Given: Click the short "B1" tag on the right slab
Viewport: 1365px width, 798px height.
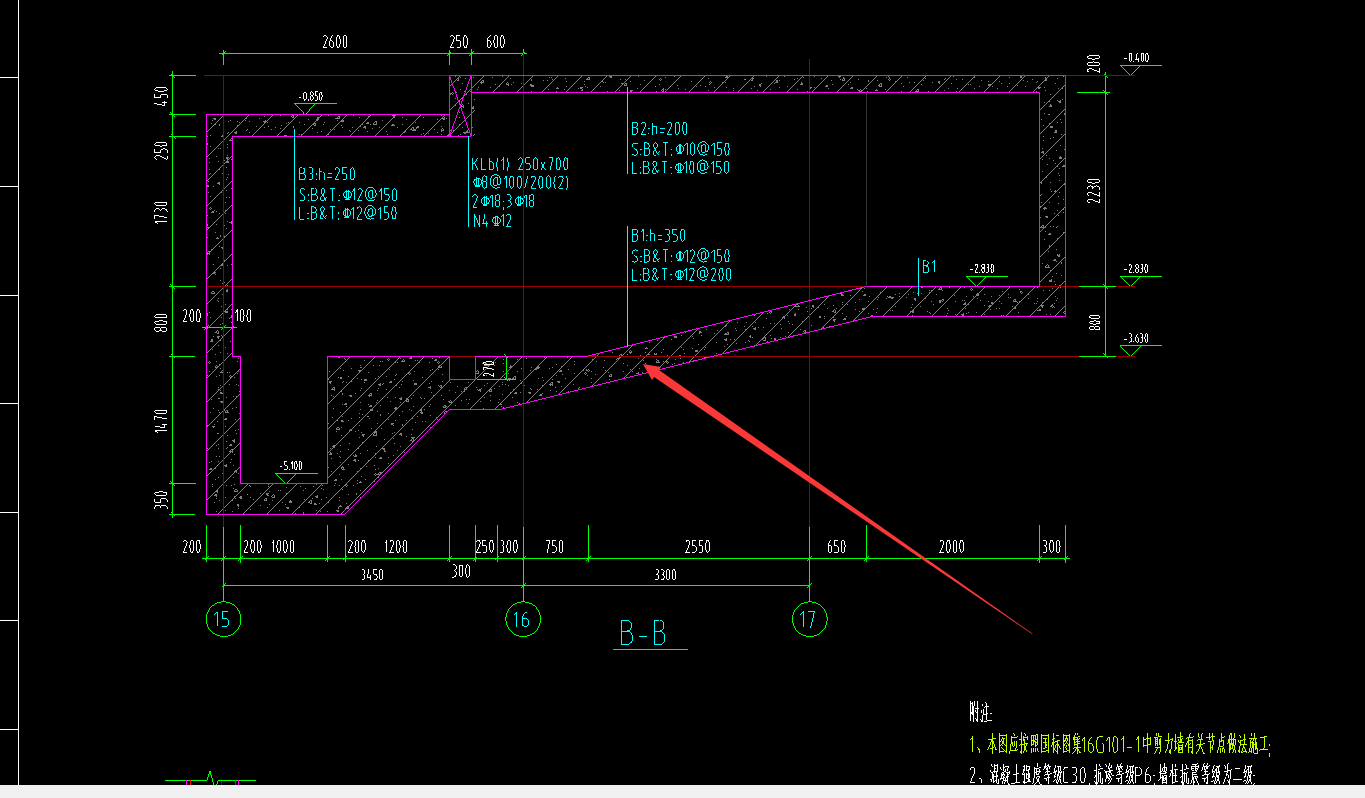Looking at the screenshot, I should tap(930, 266).
